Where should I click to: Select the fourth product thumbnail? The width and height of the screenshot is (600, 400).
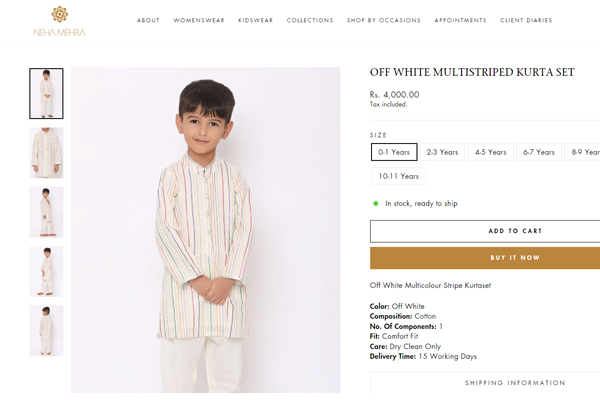click(x=46, y=271)
